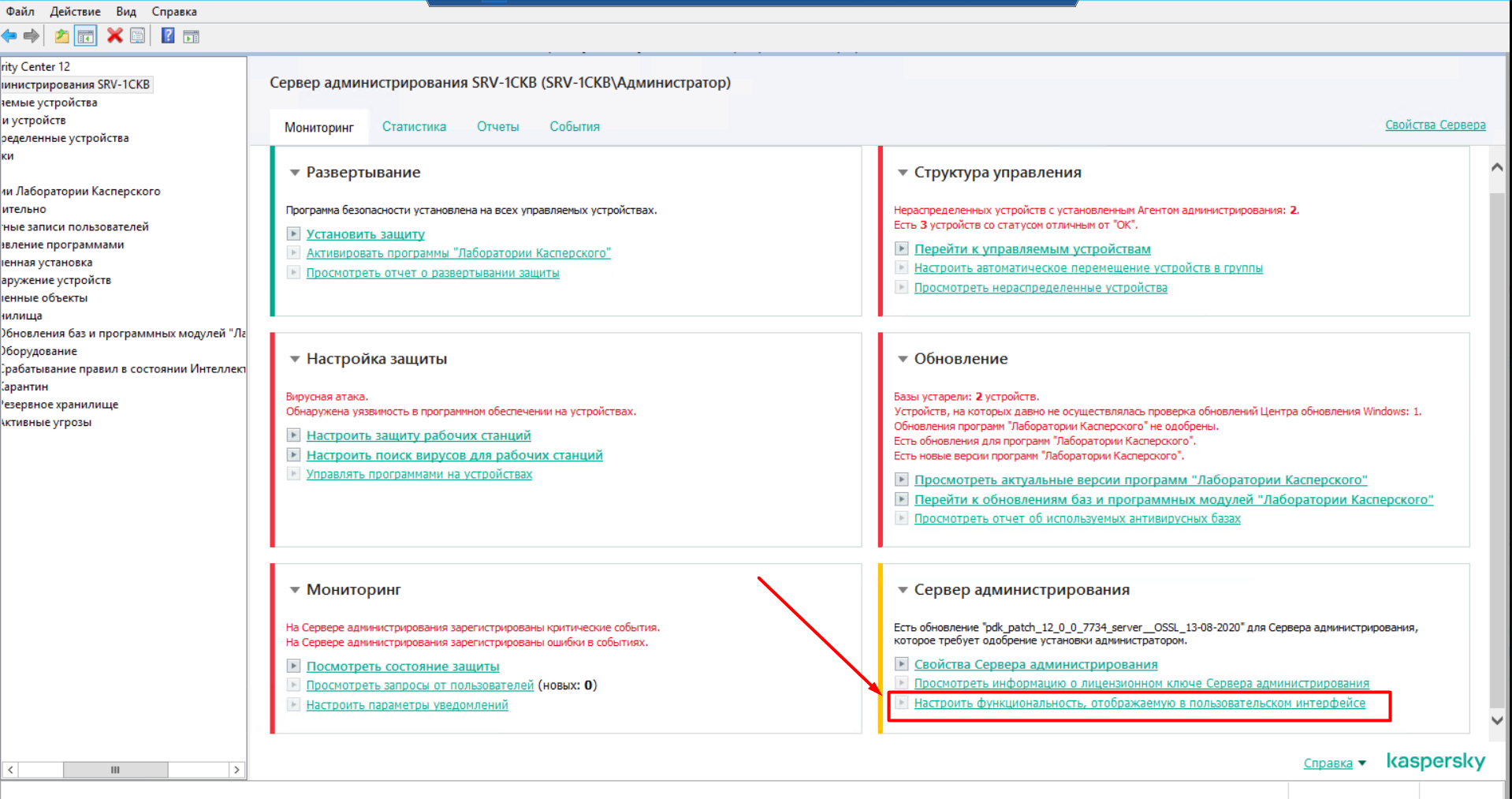Select the 'Активные угрозы' tree item
This screenshot has width=1512, height=799.
click(46, 422)
